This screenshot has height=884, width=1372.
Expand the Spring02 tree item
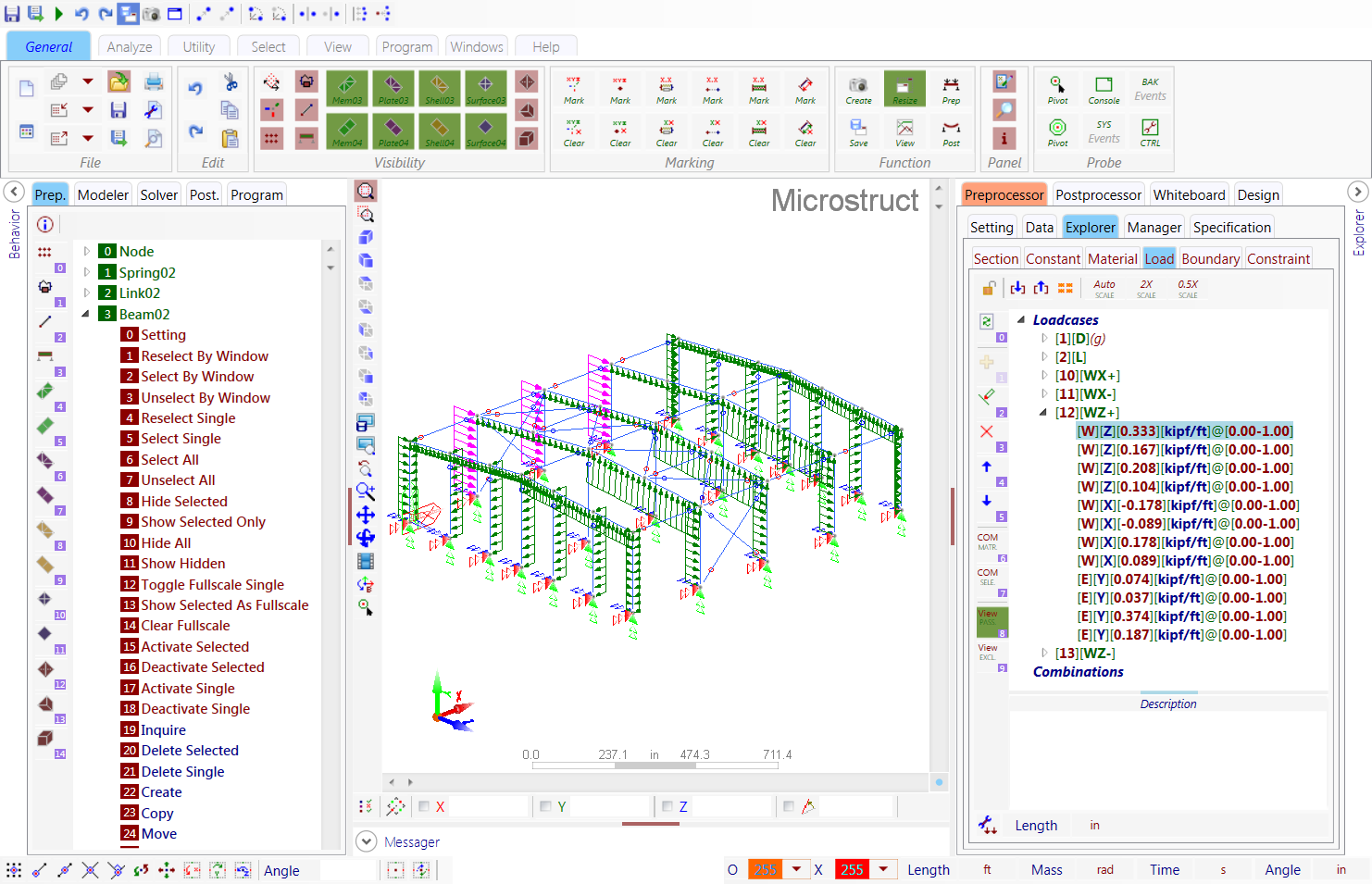(87, 272)
